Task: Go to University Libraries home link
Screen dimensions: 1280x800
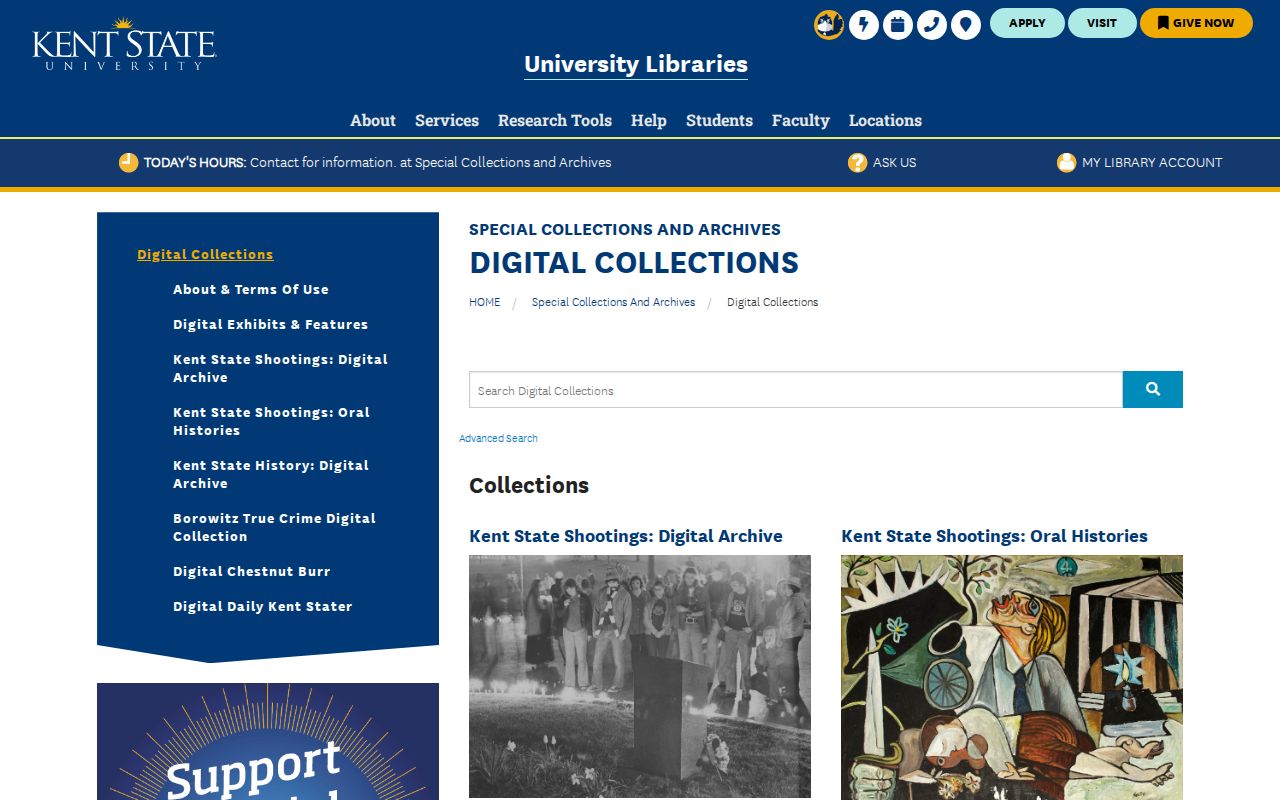Action: 636,64
